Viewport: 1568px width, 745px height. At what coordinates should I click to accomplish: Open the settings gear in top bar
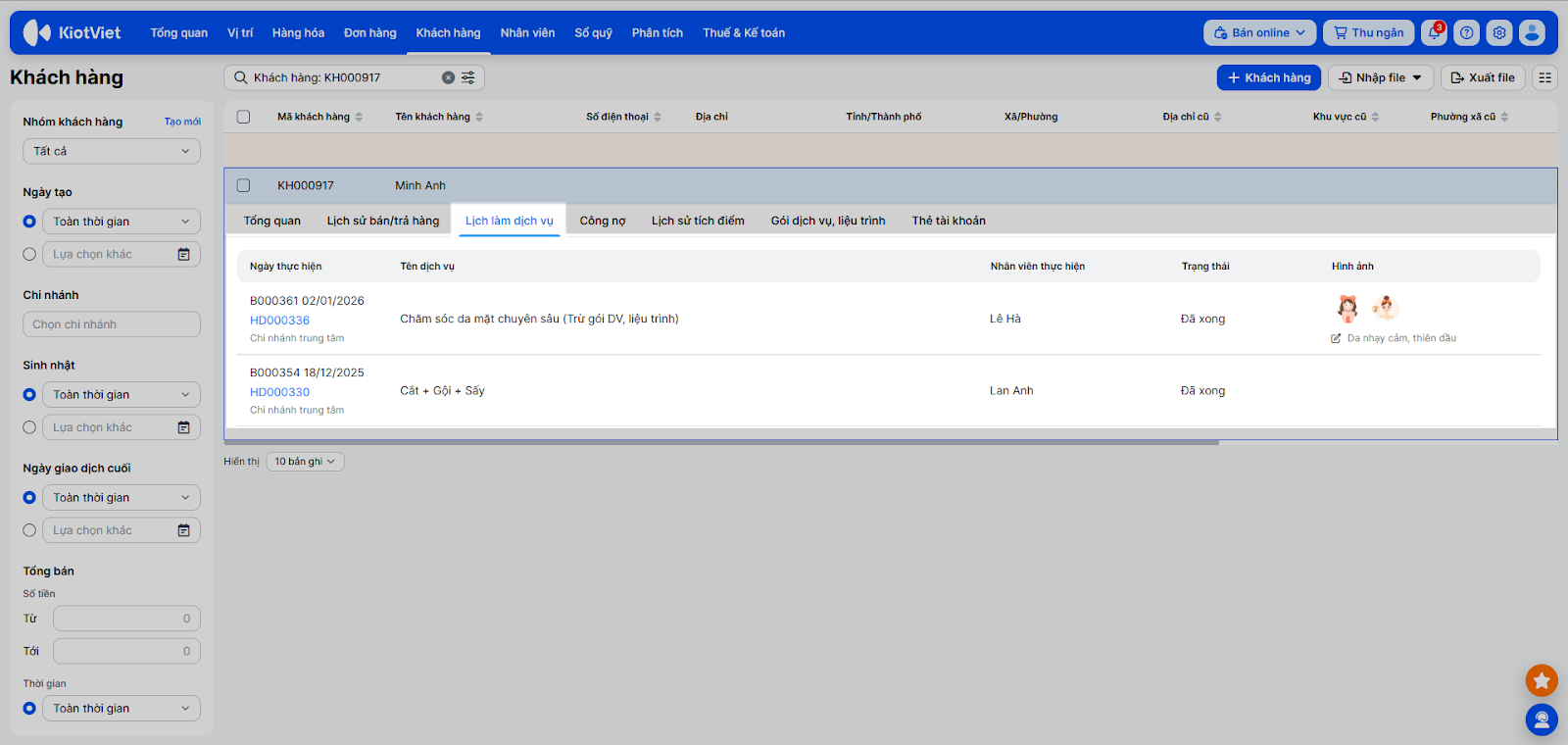click(x=1499, y=32)
